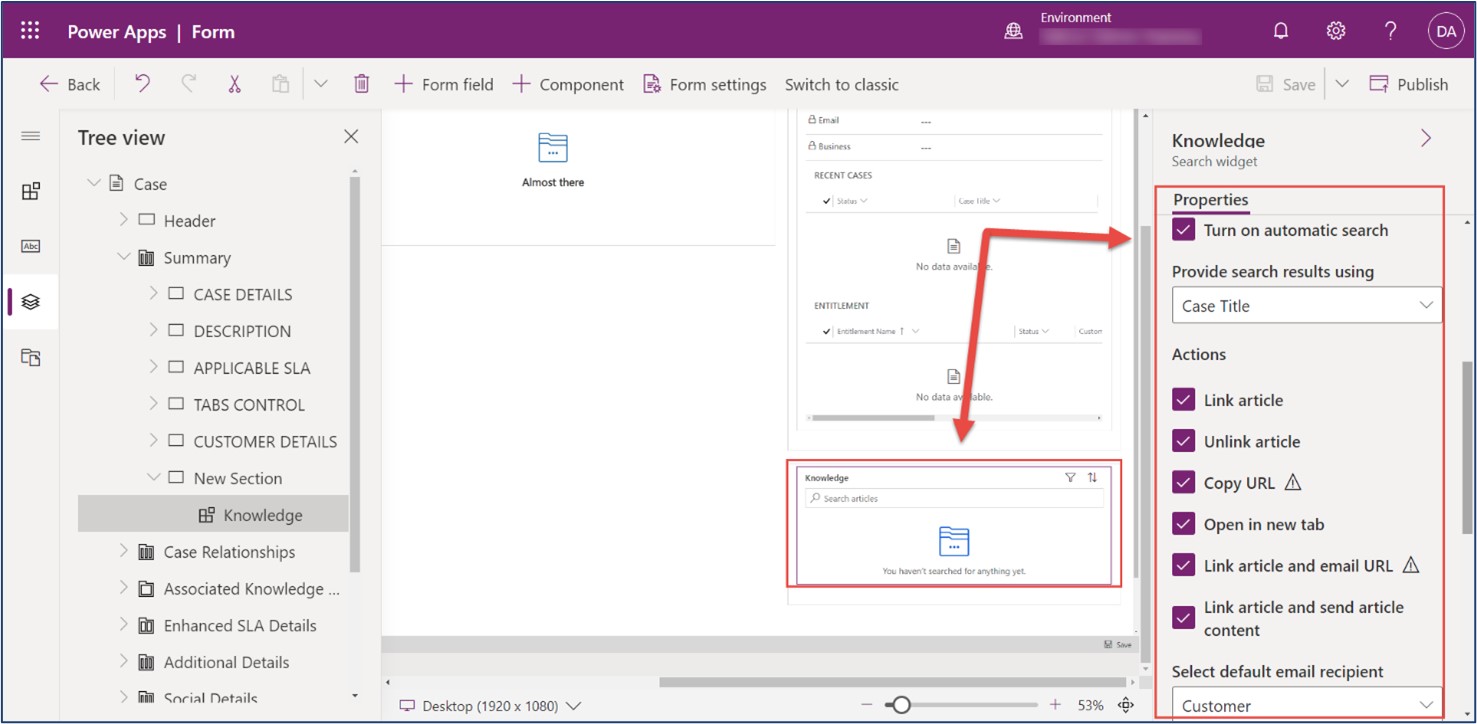Uncheck the Open in new tab checkbox

(x=1184, y=524)
